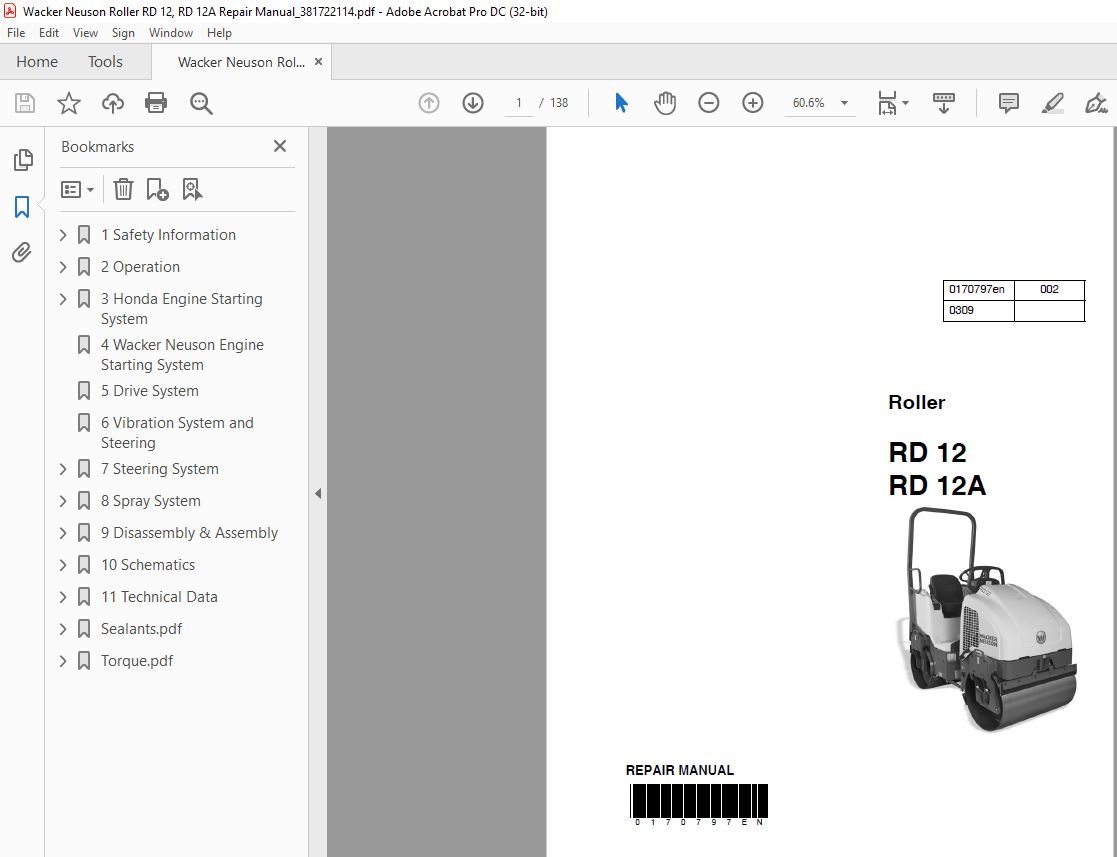Open the Fill & Sign pen tool

(1096, 103)
